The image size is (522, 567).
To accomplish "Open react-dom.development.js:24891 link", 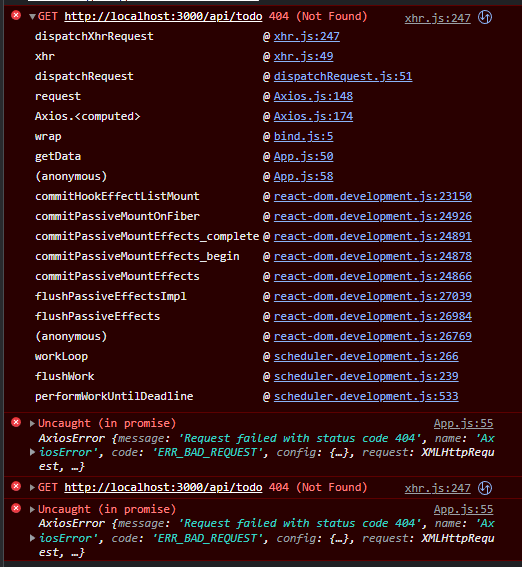I will tap(373, 236).
